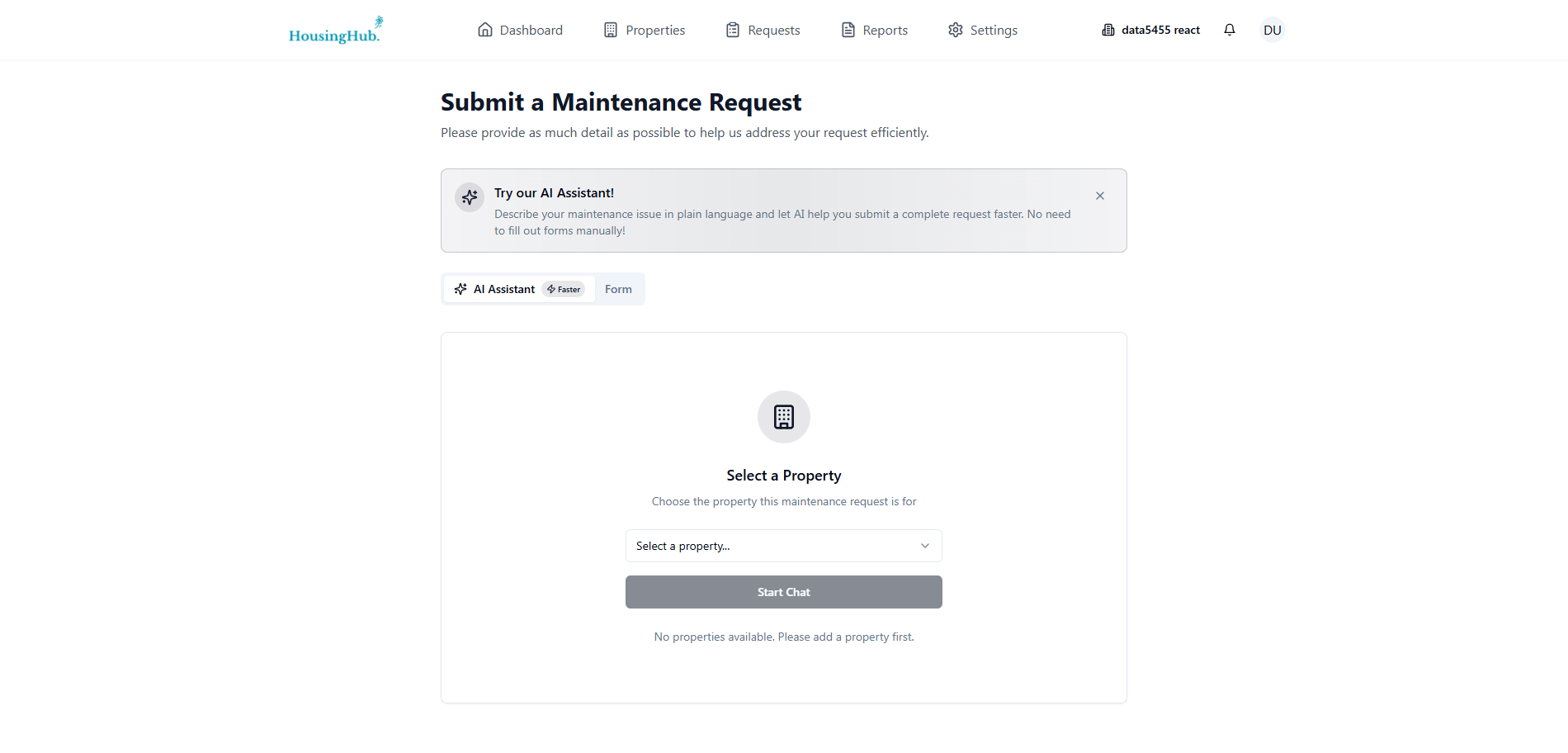Click the building icon next to data5455 react
The width and height of the screenshot is (1568, 753).
[1107, 29]
